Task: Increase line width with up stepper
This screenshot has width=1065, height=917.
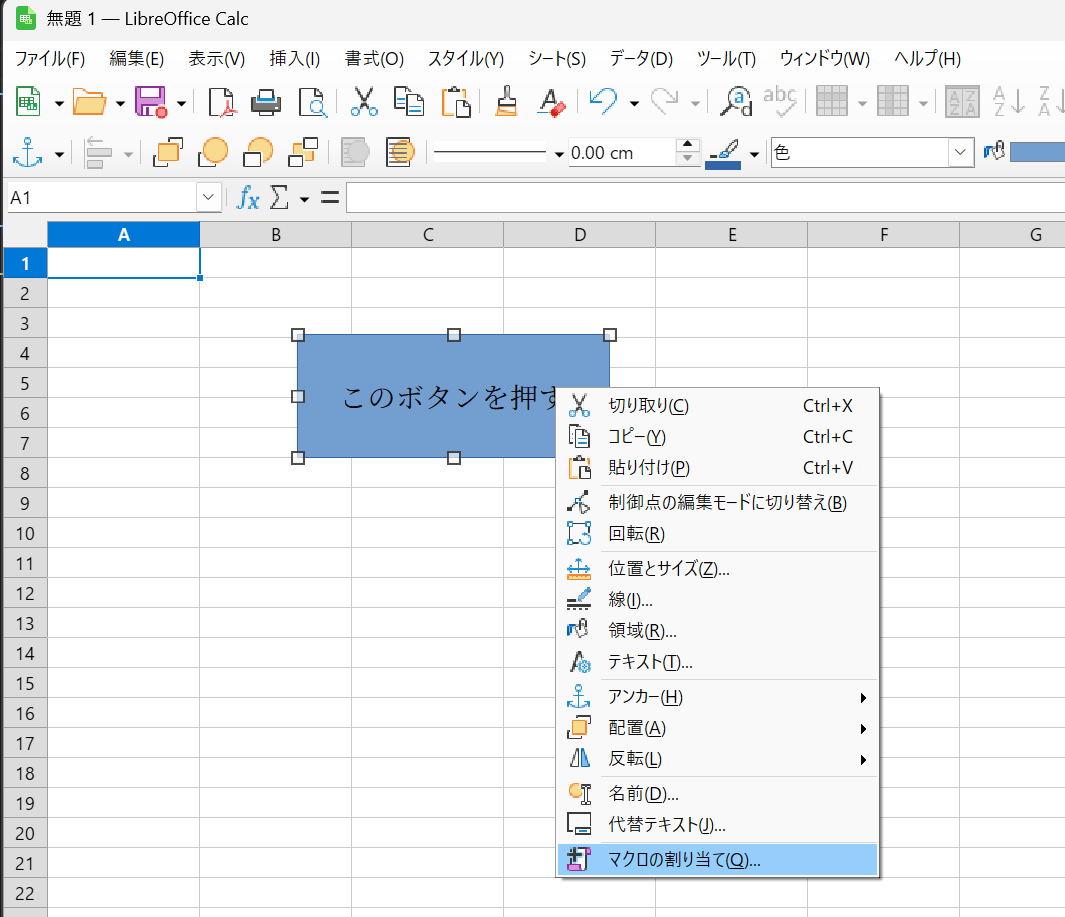Action: [x=688, y=146]
